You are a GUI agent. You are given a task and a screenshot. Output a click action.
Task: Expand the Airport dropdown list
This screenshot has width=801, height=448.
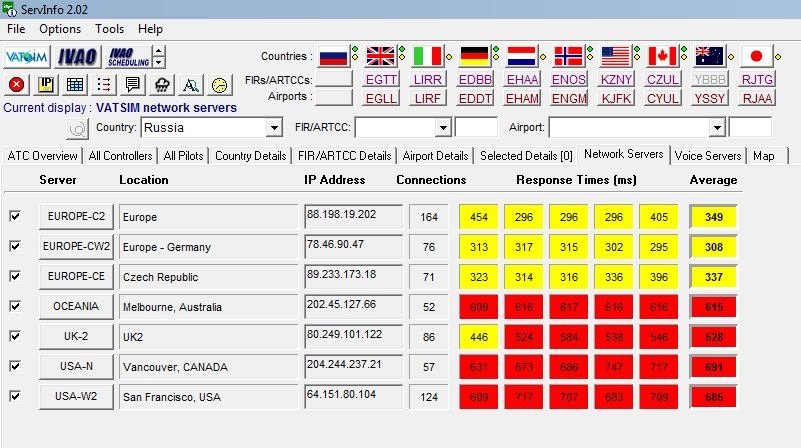716,128
